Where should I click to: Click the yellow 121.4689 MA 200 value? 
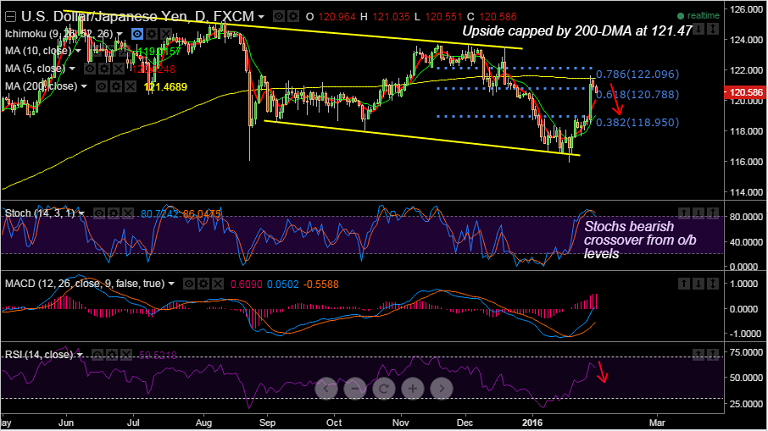coord(165,87)
